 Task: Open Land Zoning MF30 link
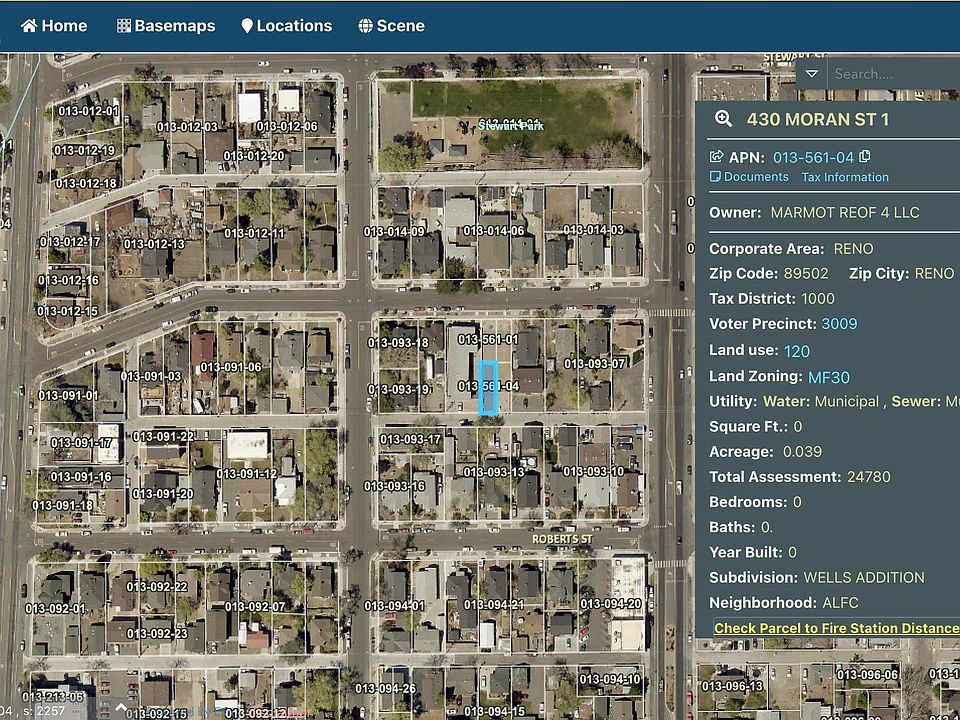pyautogui.click(x=828, y=377)
